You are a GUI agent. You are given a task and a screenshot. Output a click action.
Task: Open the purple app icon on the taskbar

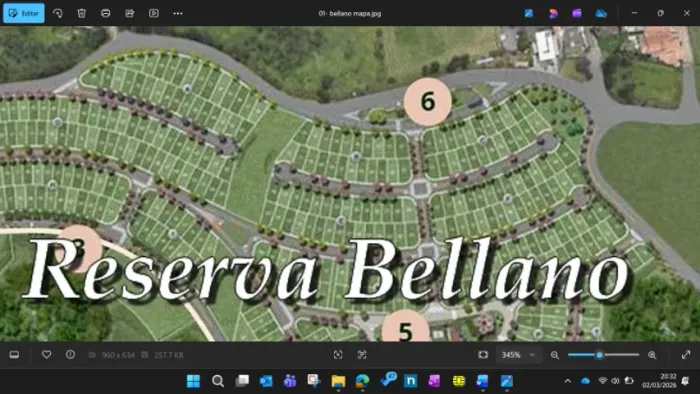(x=434, y=381)
